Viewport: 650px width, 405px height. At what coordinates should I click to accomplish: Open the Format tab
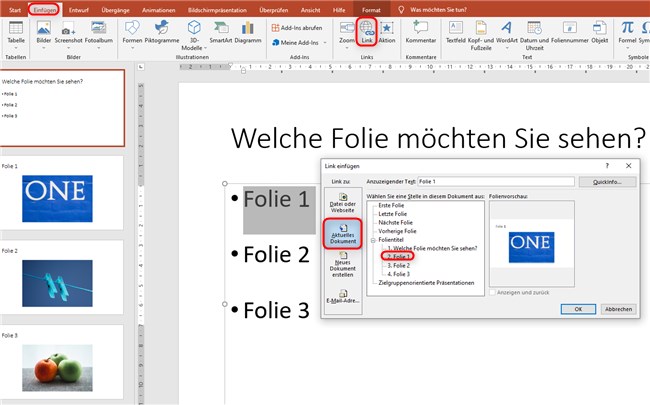pos(371,10)
